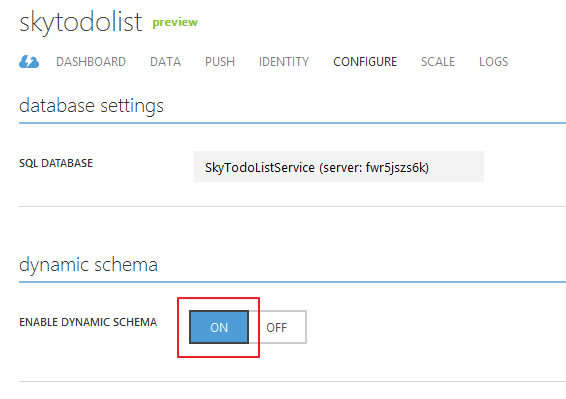
Task: Click the ENABLE DYNAMIC SCHEMA label
Action: pyautogui.click(x=88, y=322)
